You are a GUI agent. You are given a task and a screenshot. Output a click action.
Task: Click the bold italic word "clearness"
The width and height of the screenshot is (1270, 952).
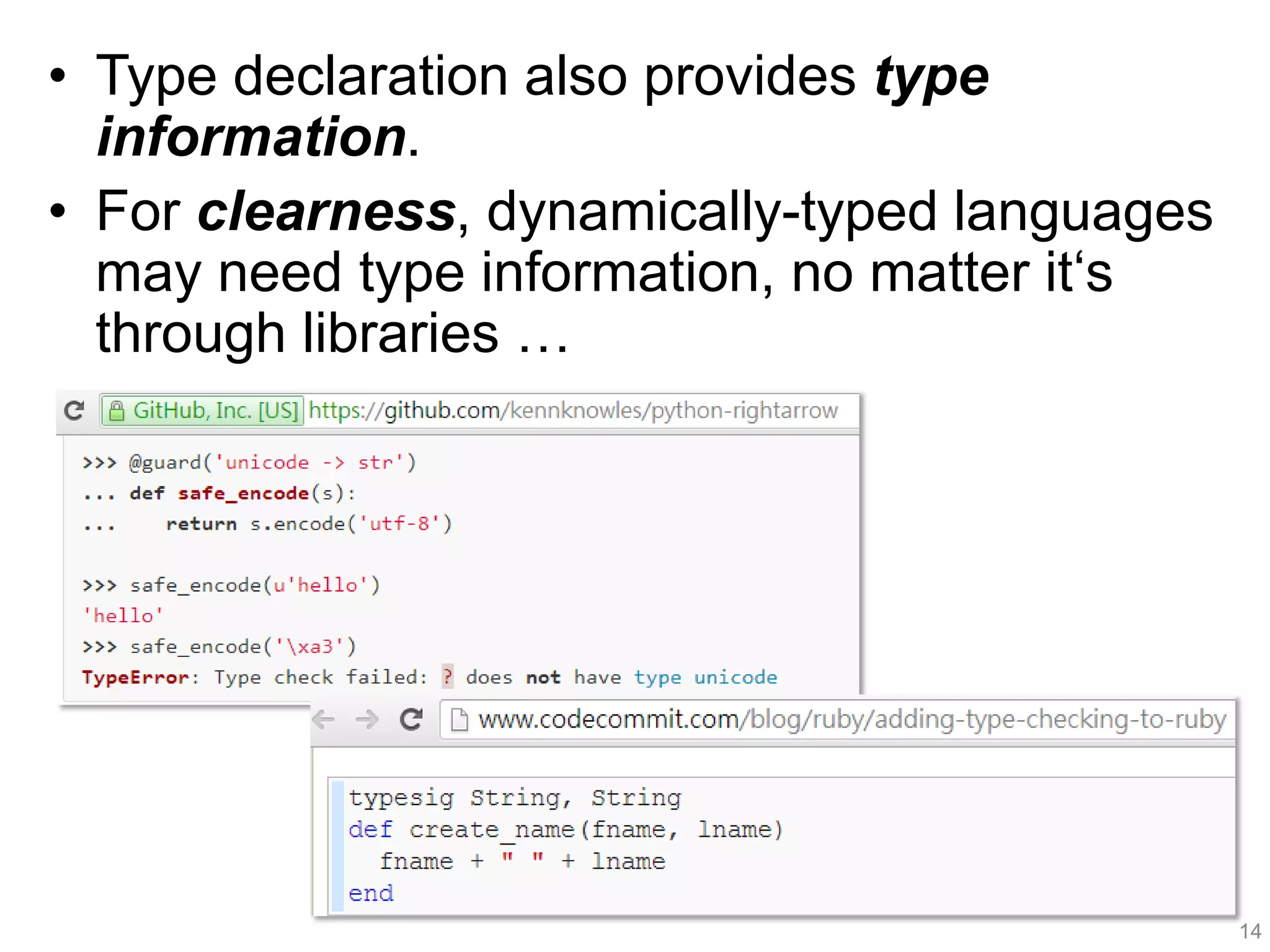click(327, 211)
